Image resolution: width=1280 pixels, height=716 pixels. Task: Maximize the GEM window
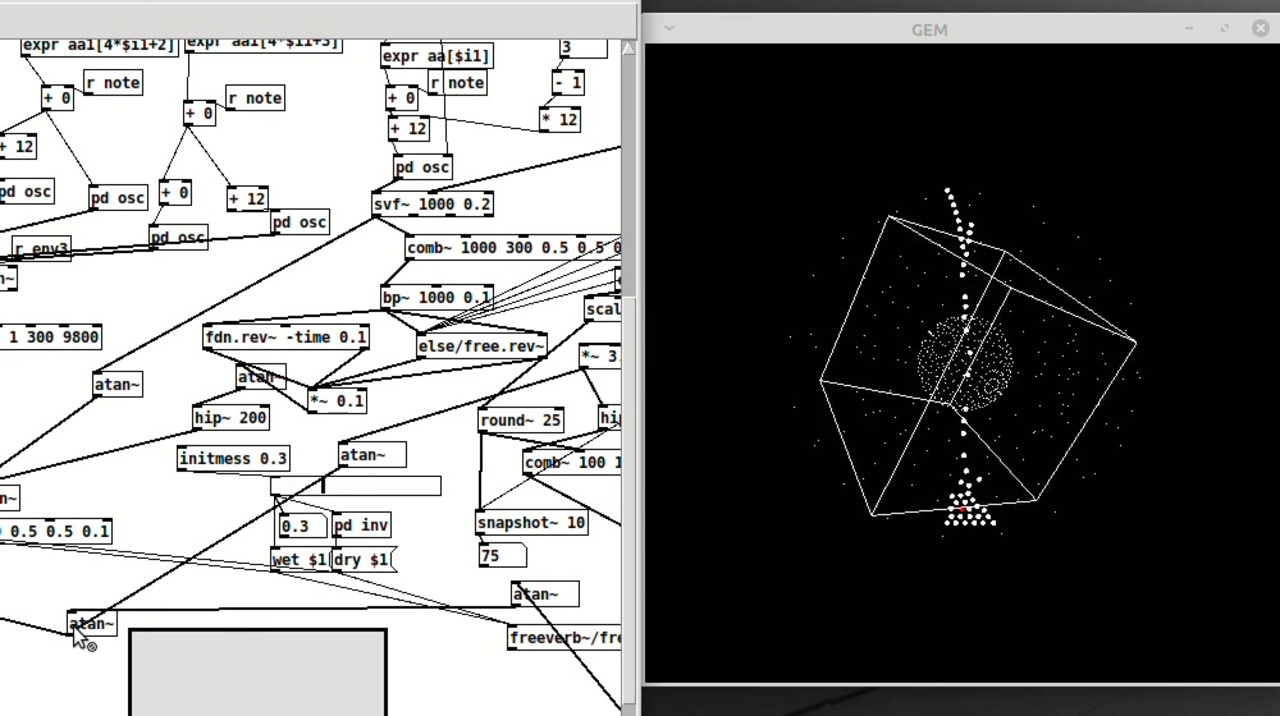pos(1225,28)
